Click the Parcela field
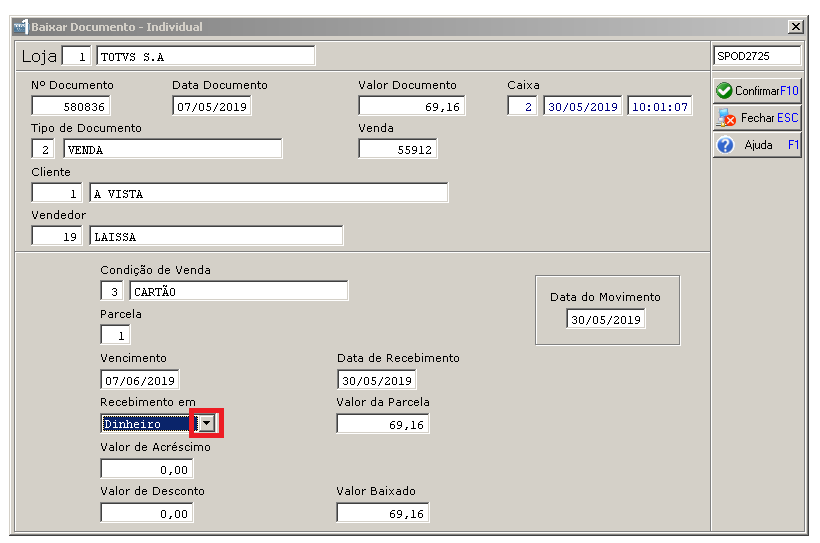This screenshot has width=820, height=543. click(x=115, y=335)
